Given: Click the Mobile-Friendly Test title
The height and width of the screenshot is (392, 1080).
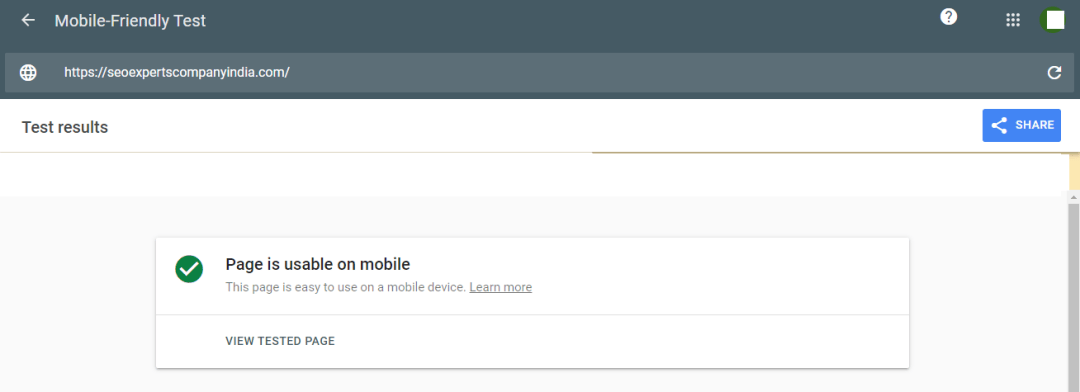Looking at the screenshot, I should coord(130,21).
